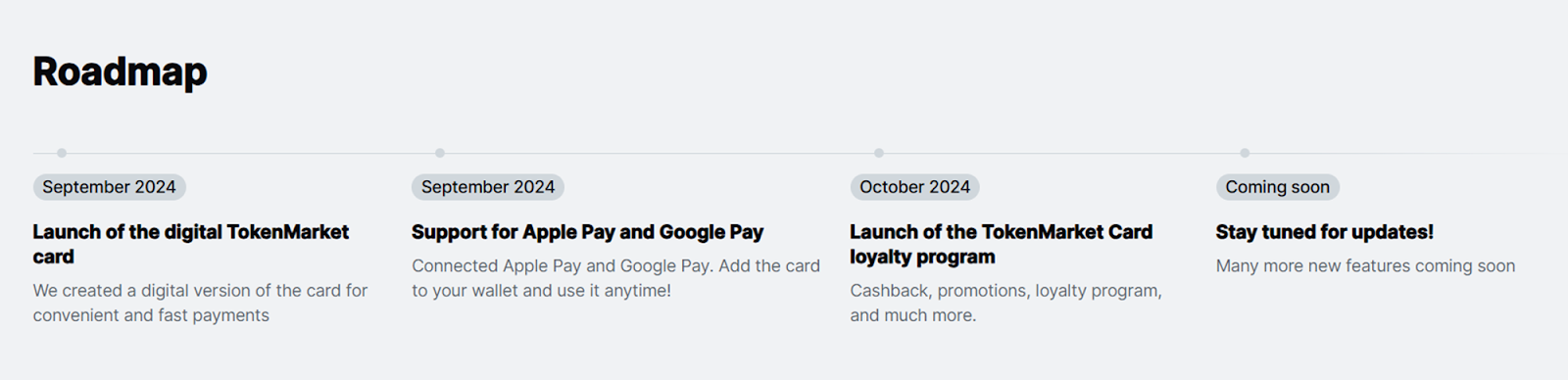Click September 2024 badge for digital card launch
1568x380 pixels.
click(109, 187)
